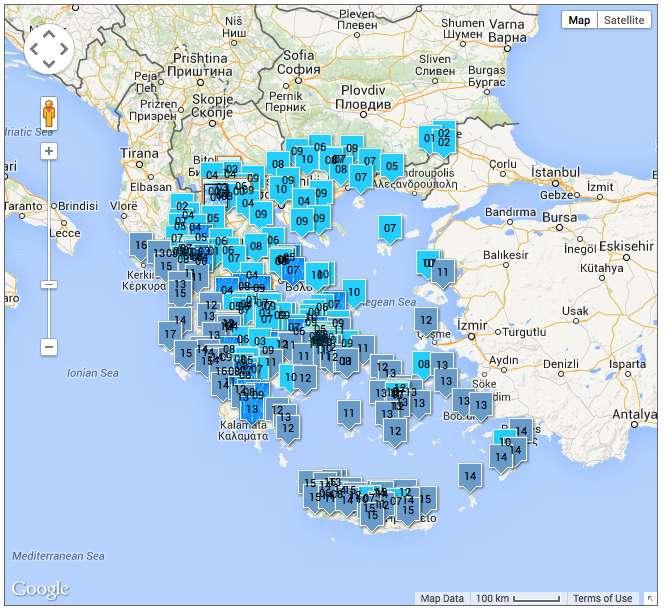Select the isolated 14 marker east of Crete
This screenshot has height=611, width=666.
click(470, 478)
